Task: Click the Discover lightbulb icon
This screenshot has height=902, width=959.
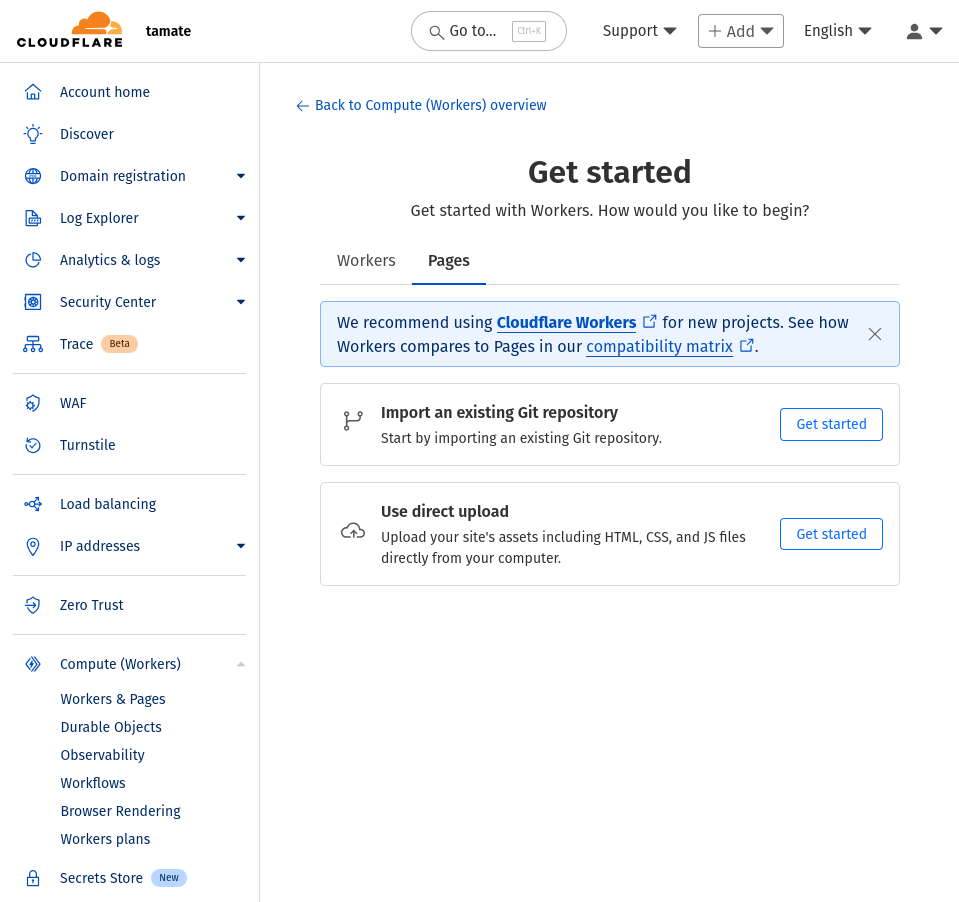Action: (x=33, y=134)
